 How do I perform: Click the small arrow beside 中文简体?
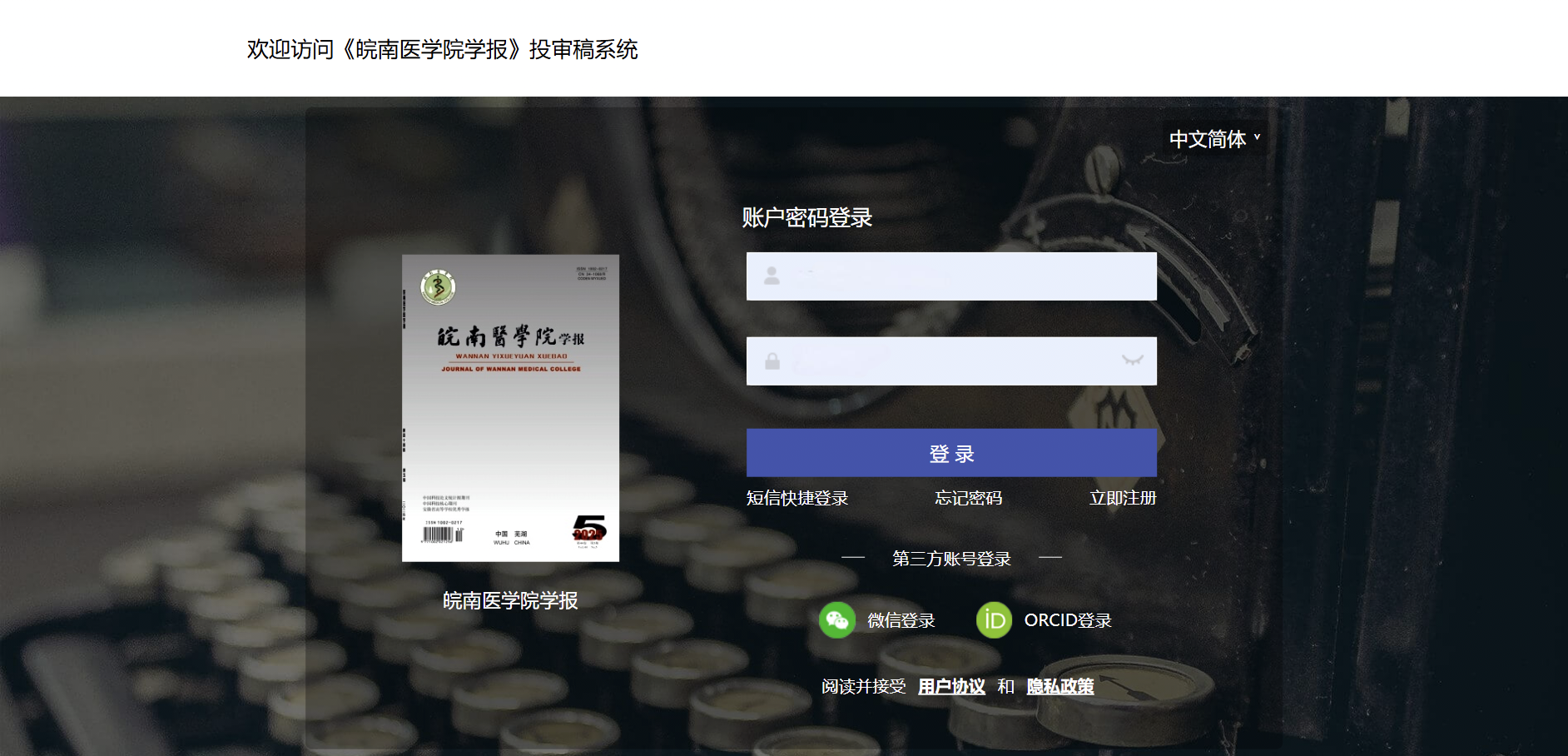[x=1257, y=137]
